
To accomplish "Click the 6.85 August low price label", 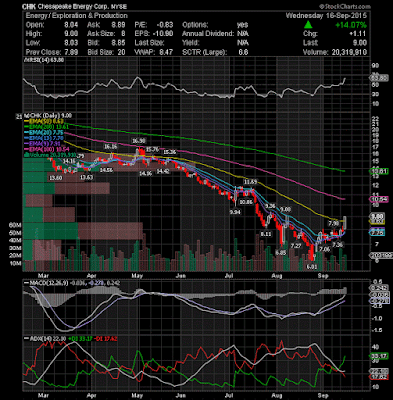I will click(x=281, y=253).
